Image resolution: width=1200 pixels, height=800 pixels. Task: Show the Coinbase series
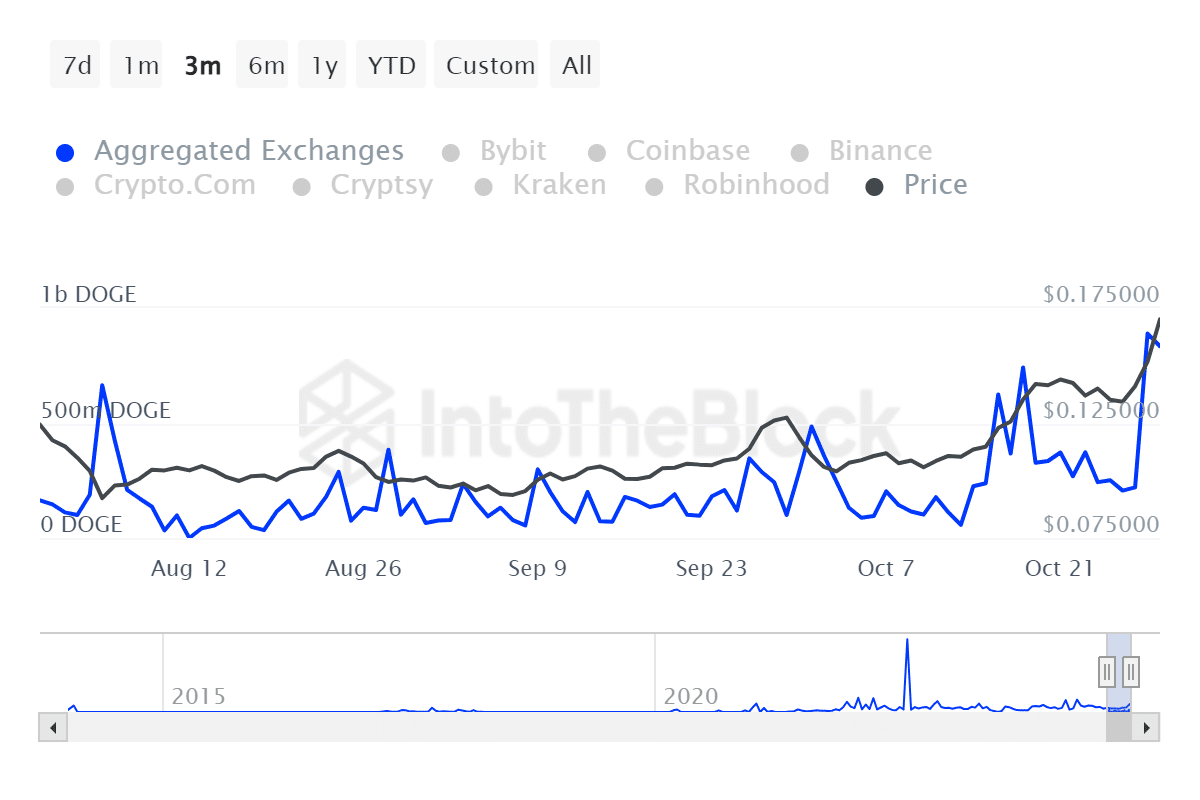click(597, 153)
